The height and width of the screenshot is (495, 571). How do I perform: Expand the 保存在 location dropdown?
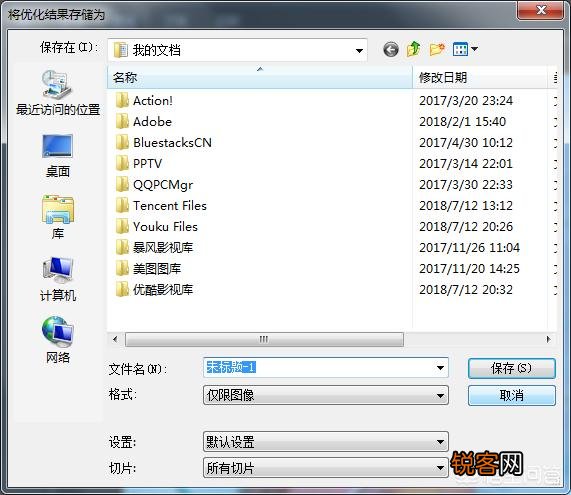pyautogui.click(x=237, y=50)
